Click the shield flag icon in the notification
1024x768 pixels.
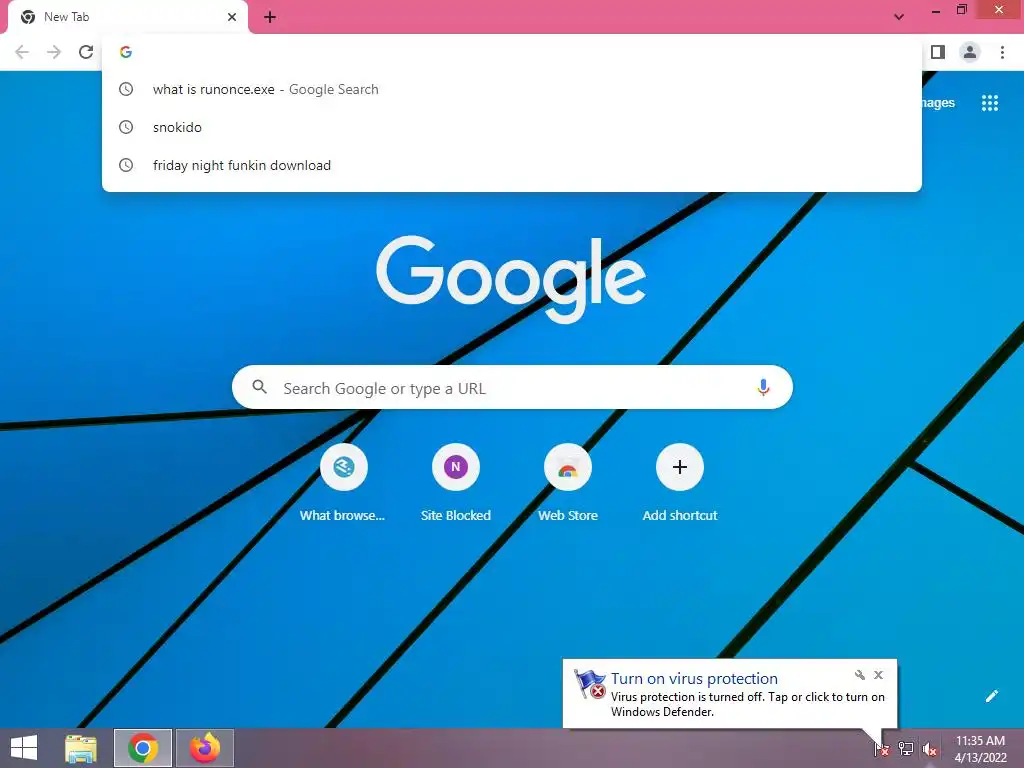590,684
